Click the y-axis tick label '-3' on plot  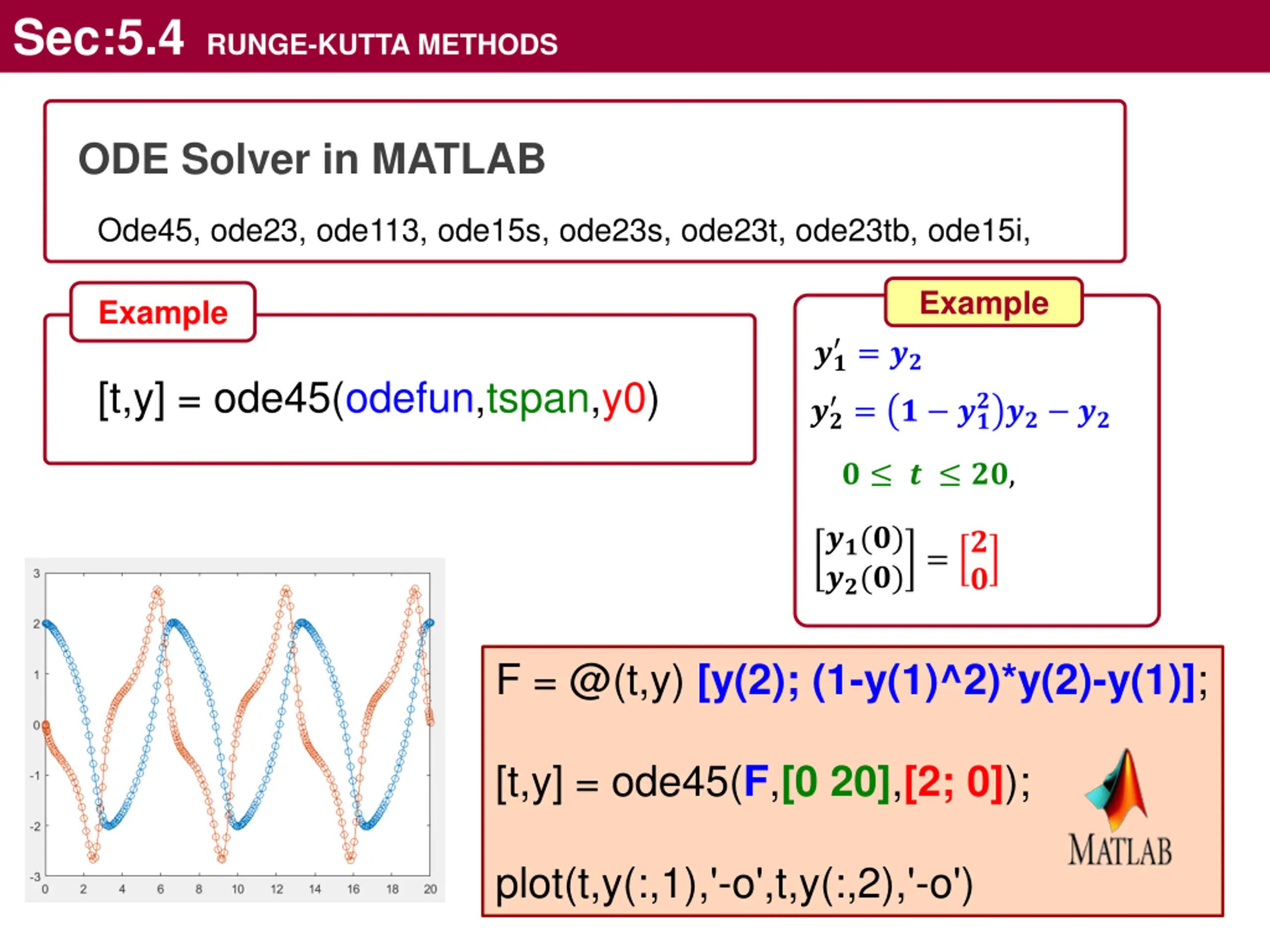35,877
